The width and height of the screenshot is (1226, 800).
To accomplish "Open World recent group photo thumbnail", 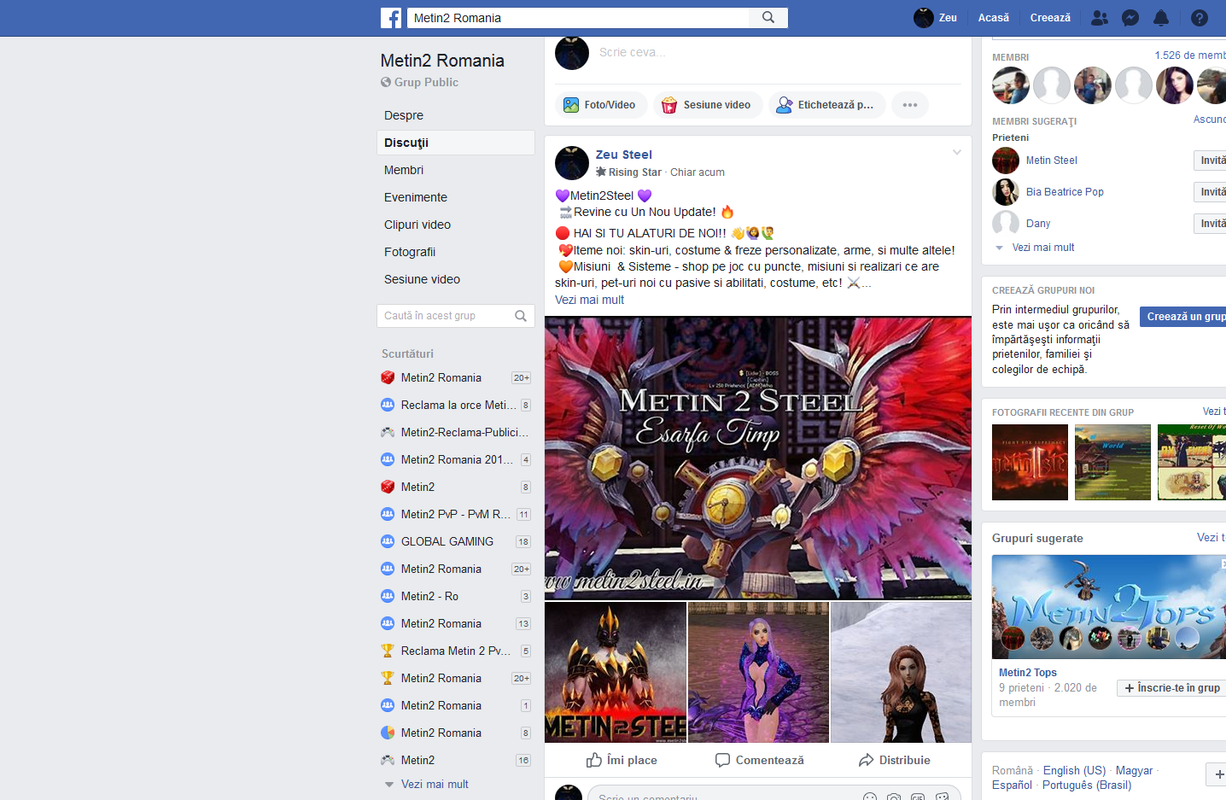I will click(1112, 463).
